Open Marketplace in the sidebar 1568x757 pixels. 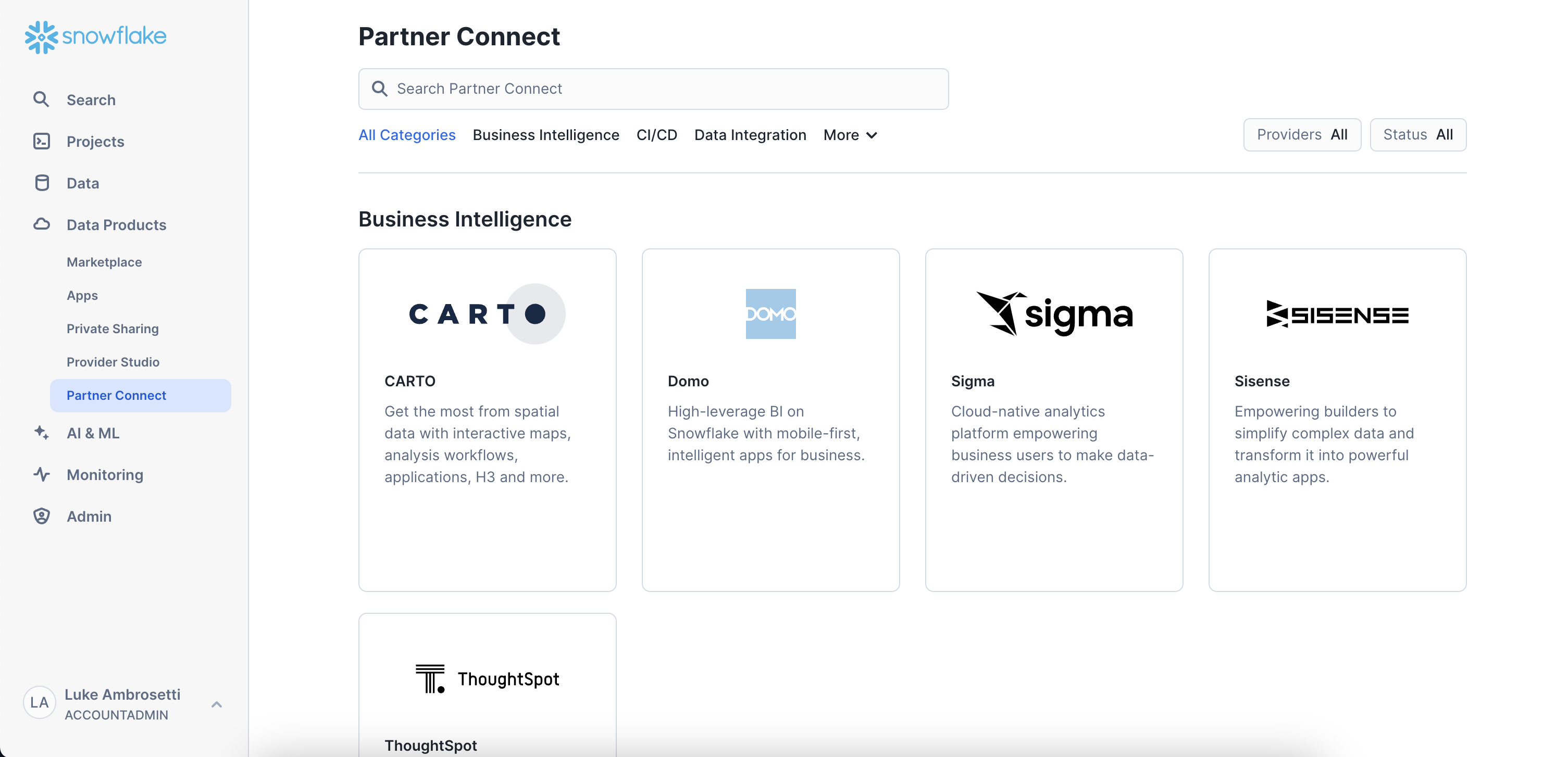pyautogui.click(x=104, y=262)
